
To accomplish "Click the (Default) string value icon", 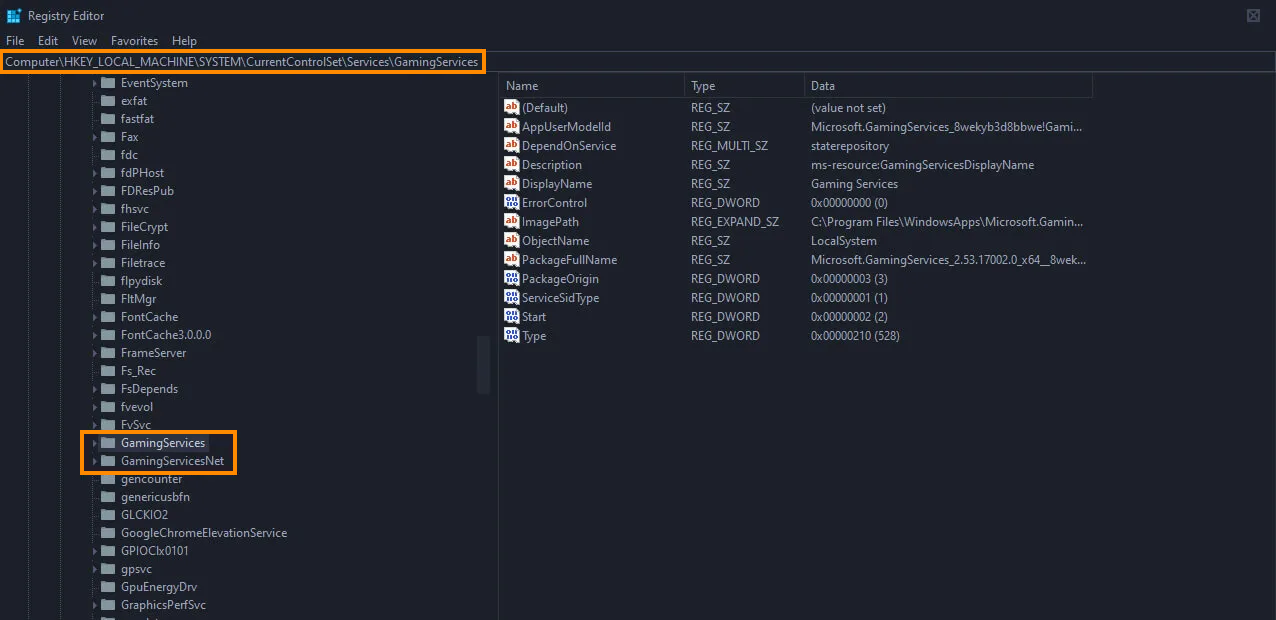I will click(512, 107).
